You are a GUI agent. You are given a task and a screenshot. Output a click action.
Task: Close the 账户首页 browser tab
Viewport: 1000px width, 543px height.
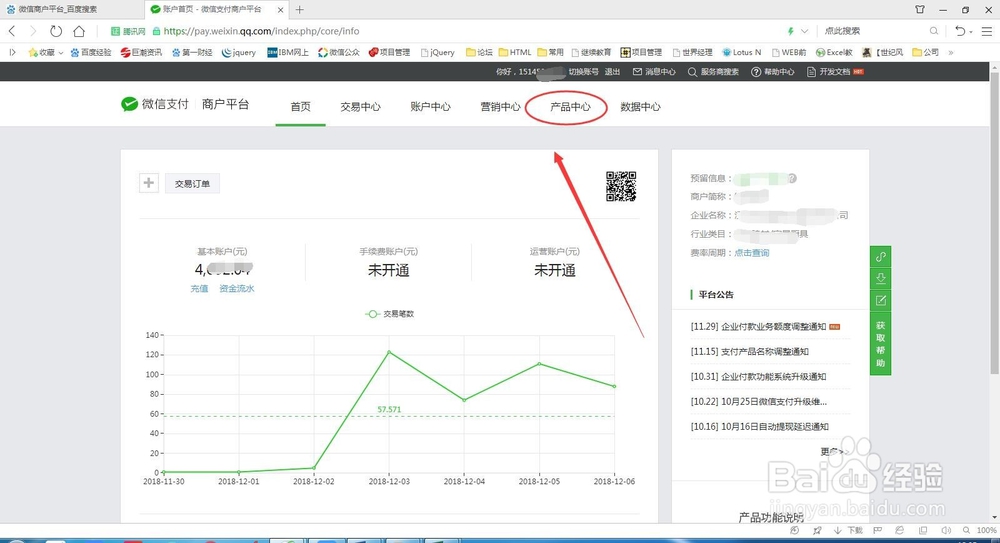tap(281, 10)
